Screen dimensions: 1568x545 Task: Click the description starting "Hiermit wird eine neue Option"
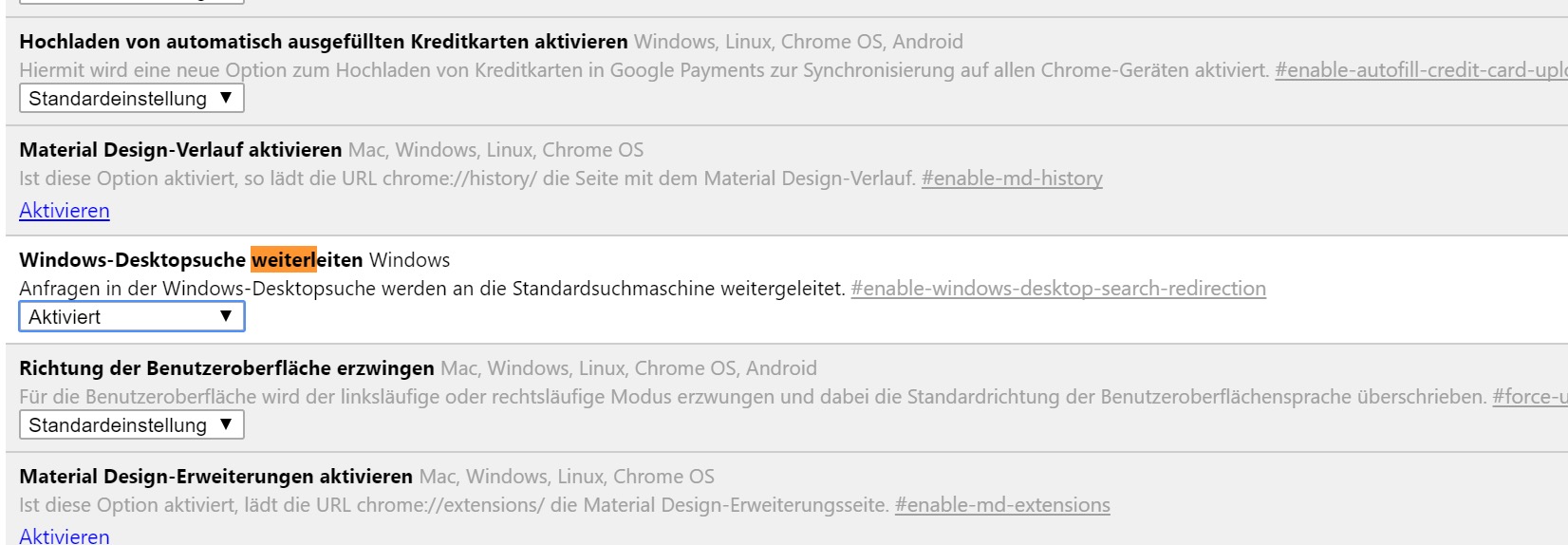pos(644,70)
